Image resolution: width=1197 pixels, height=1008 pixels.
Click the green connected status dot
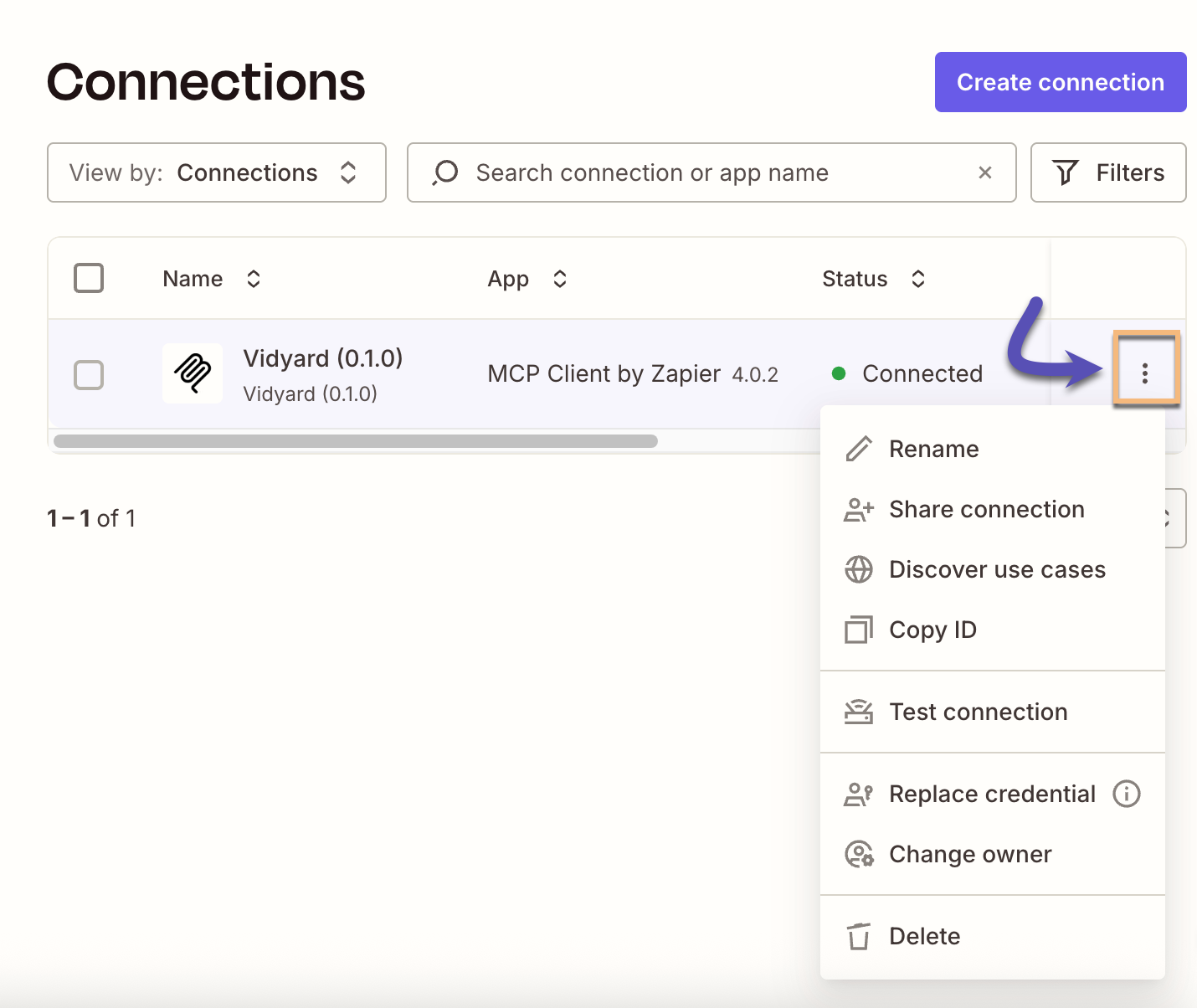(x=839, y=373)
